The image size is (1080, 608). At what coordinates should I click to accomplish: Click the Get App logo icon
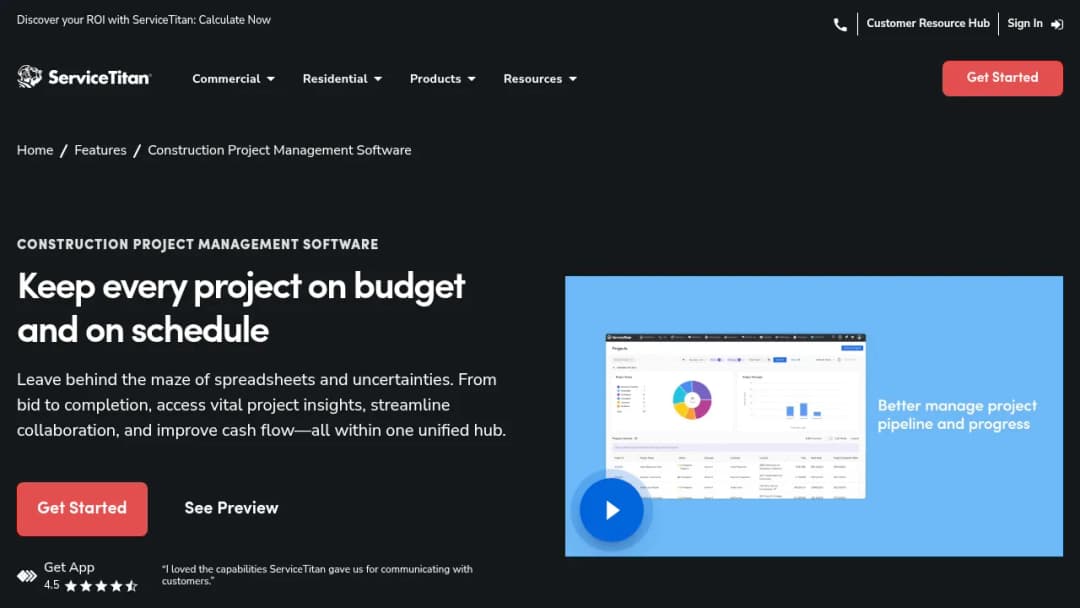[27, 576]
